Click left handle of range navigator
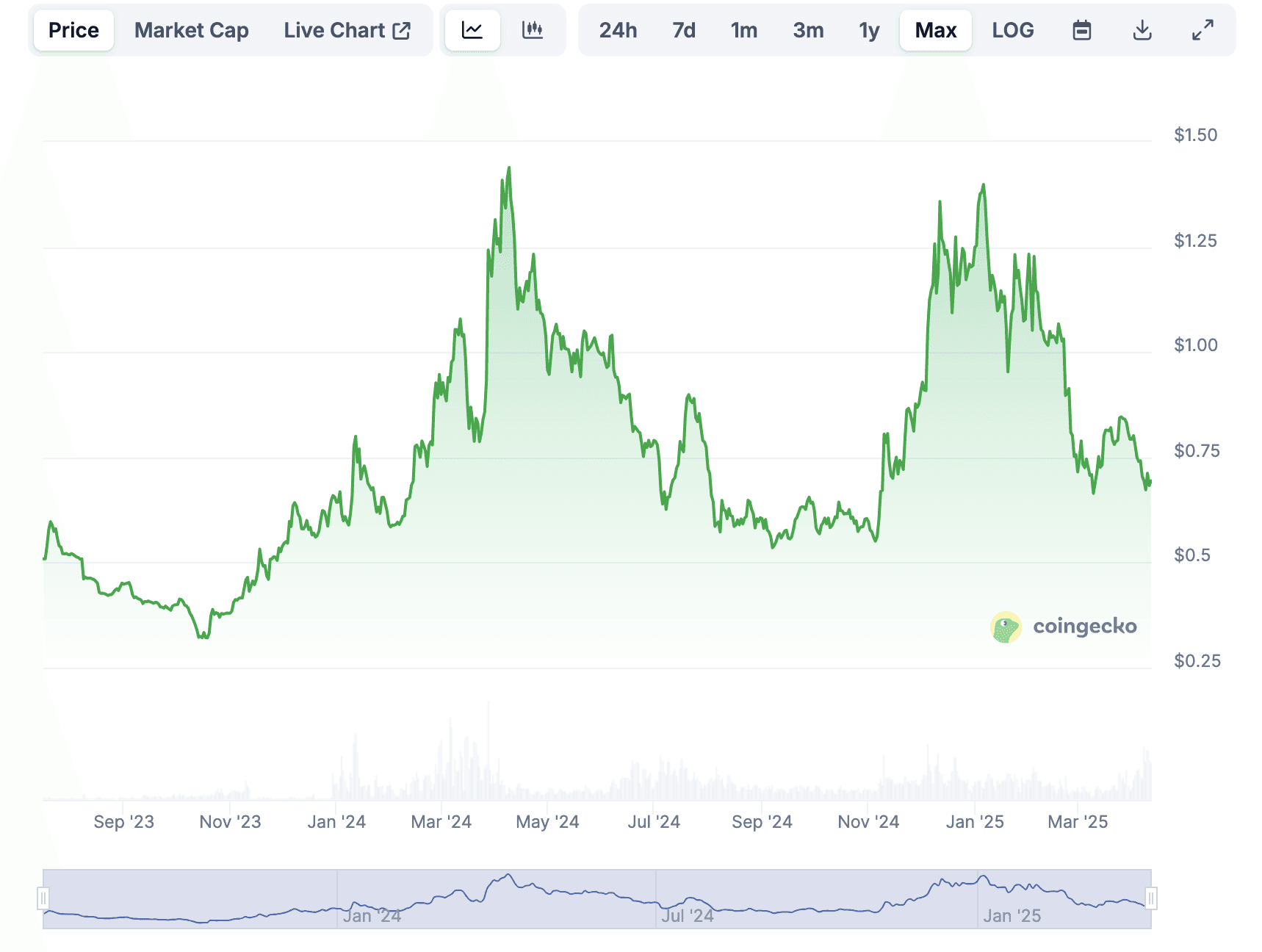This screenshot has width=1262, height=952. [x=43, y=898]
